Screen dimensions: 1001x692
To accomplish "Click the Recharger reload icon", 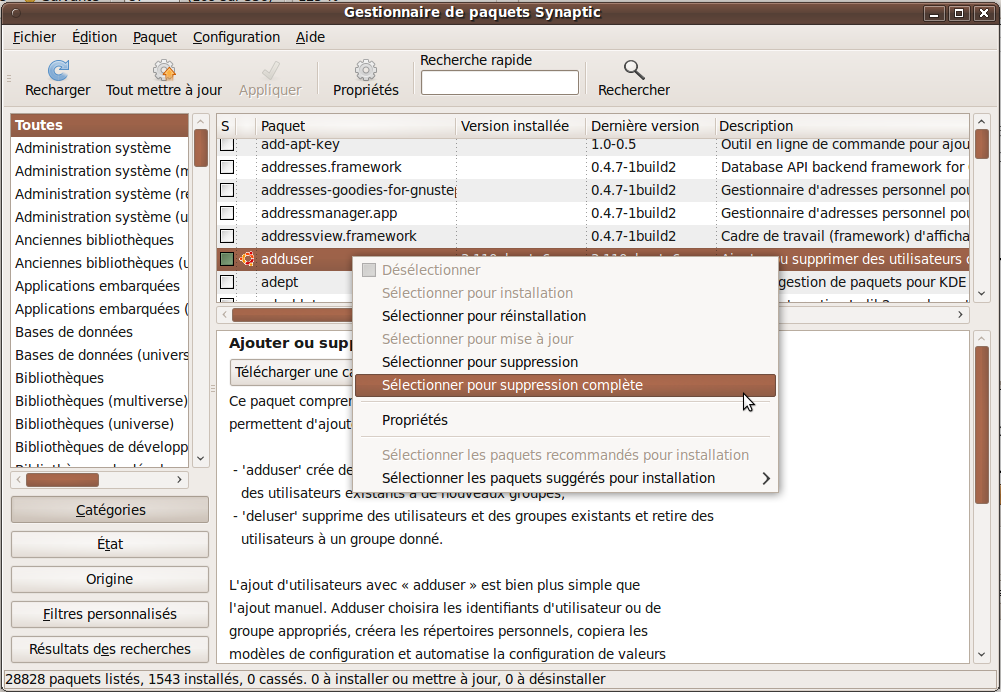I will (x=58, y=70).
